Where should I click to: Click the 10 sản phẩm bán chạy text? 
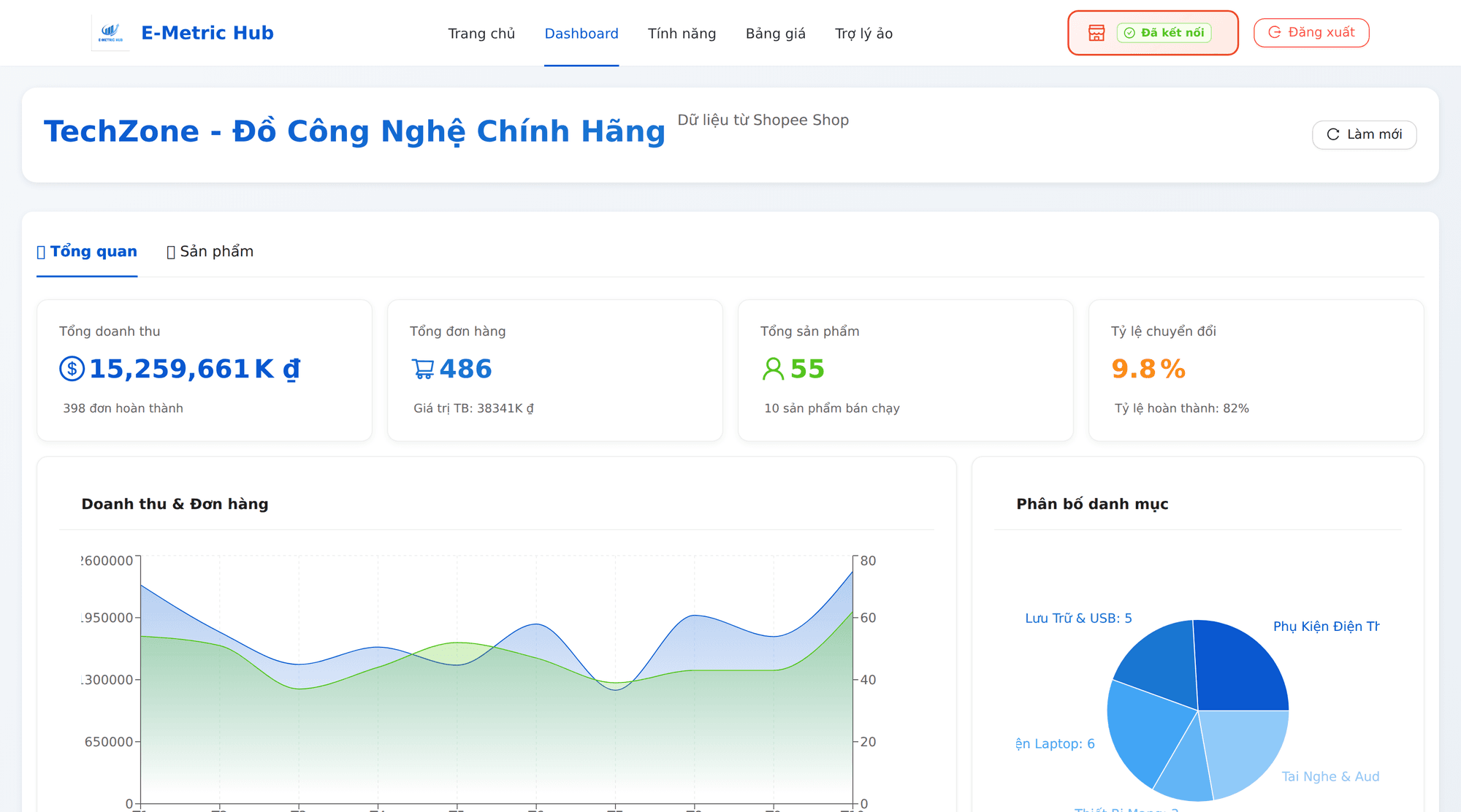pyautogui.click(x=832, y=408)
